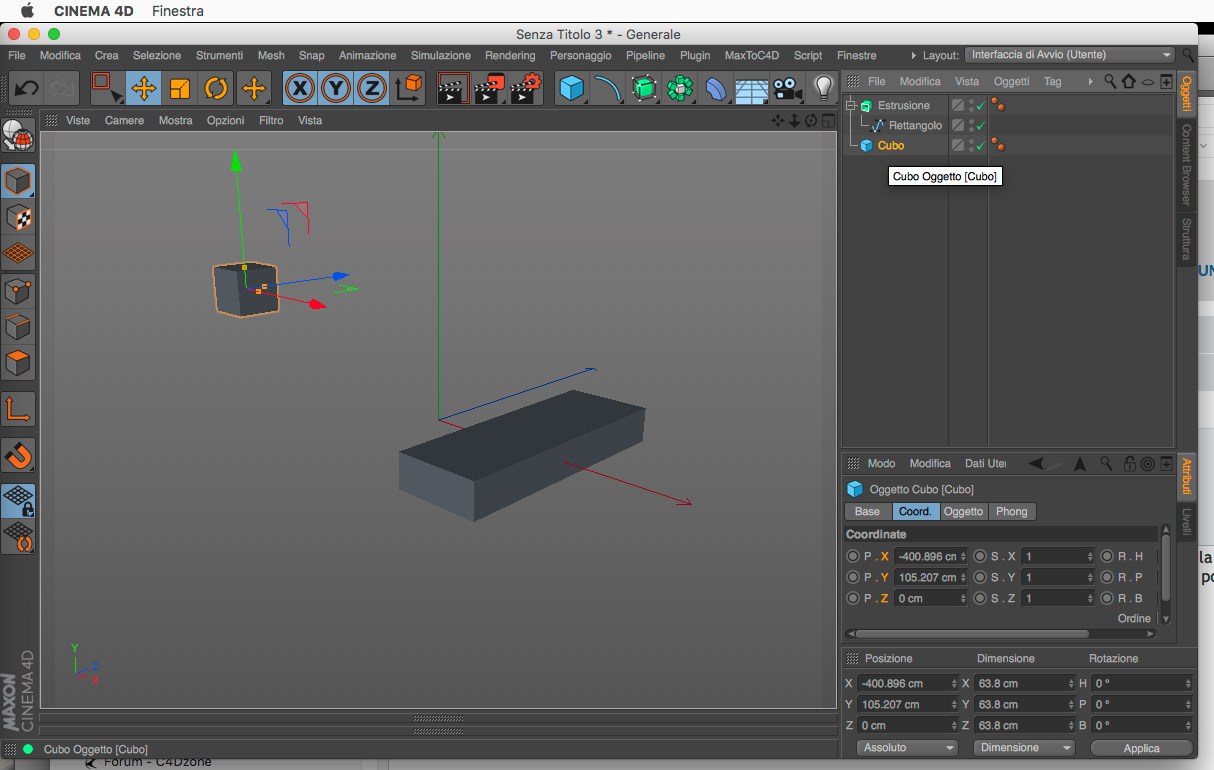Open the Oggetto attribute tab
This screenshot has height=770, width=1214.
tap(964, 511)
